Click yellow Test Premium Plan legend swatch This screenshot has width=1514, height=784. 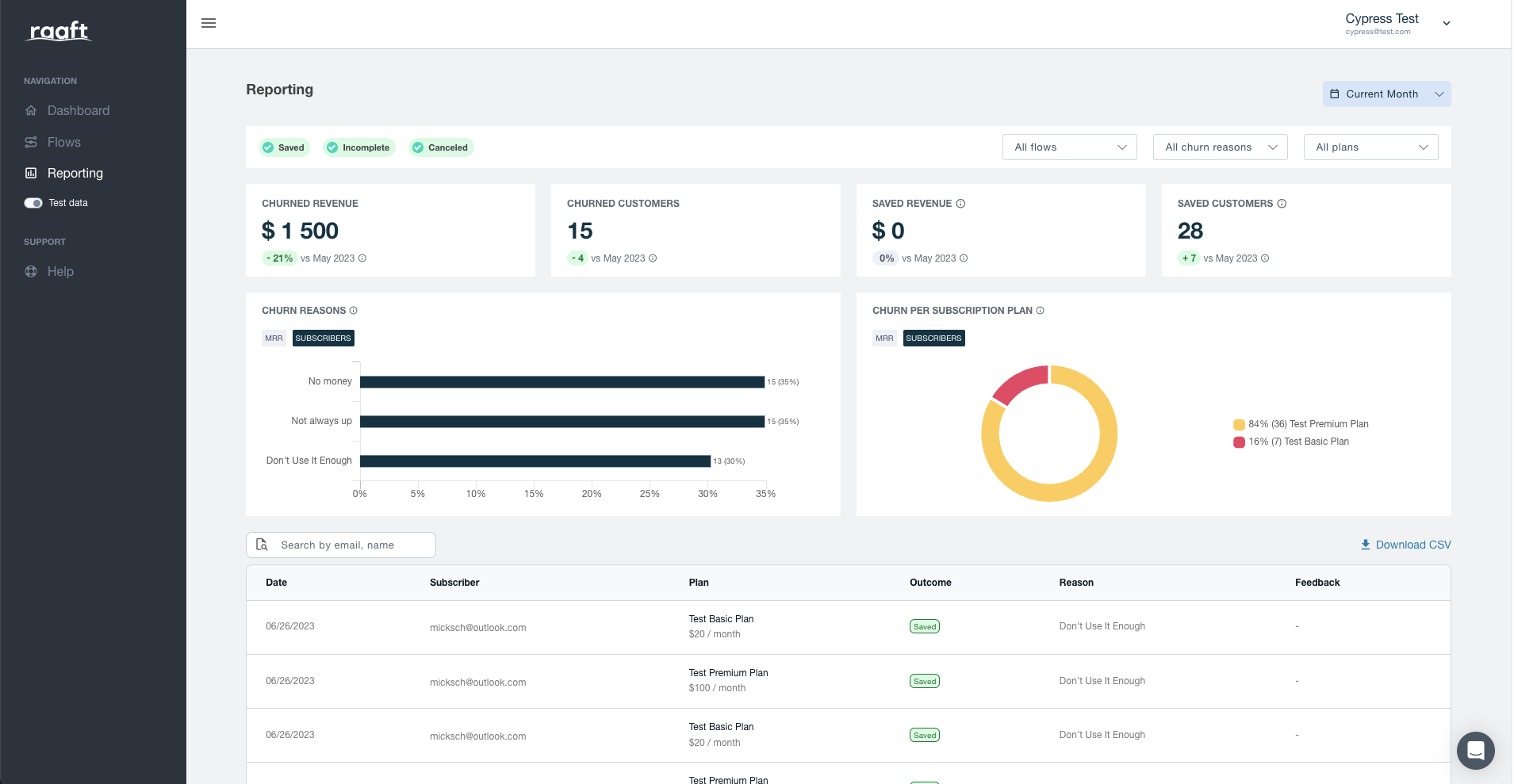pyautogui.click(x=1239, y=425)
